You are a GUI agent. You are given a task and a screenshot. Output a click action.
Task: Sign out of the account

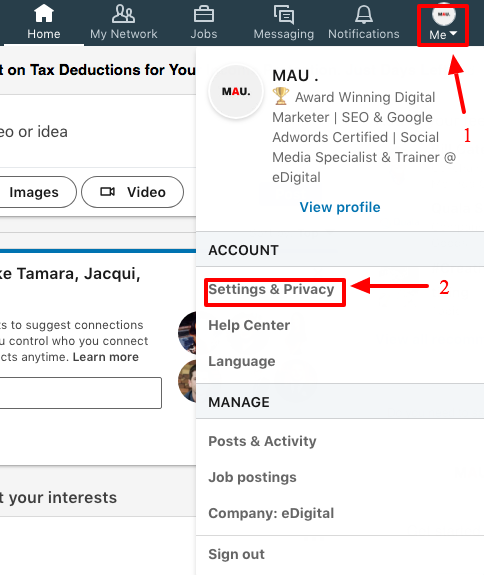(236, 554)
